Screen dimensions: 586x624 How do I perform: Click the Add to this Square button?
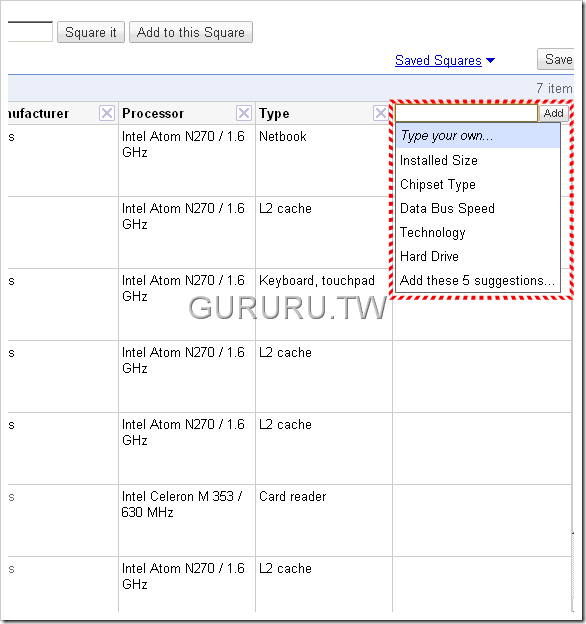click(x=191, y=32)
